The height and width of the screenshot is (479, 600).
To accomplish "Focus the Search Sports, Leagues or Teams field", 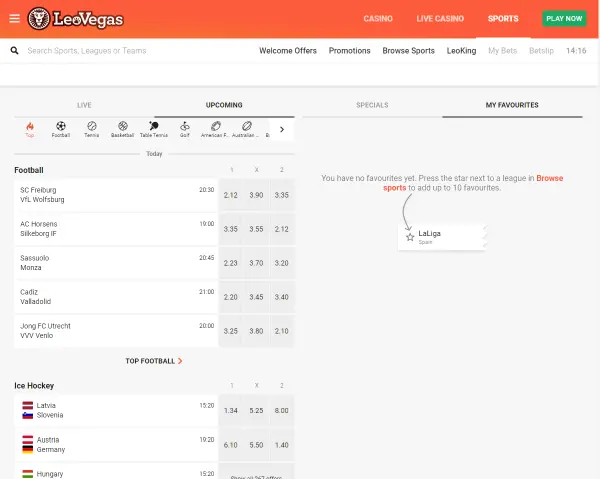I will pyautogui.click(x=87, y=51).
